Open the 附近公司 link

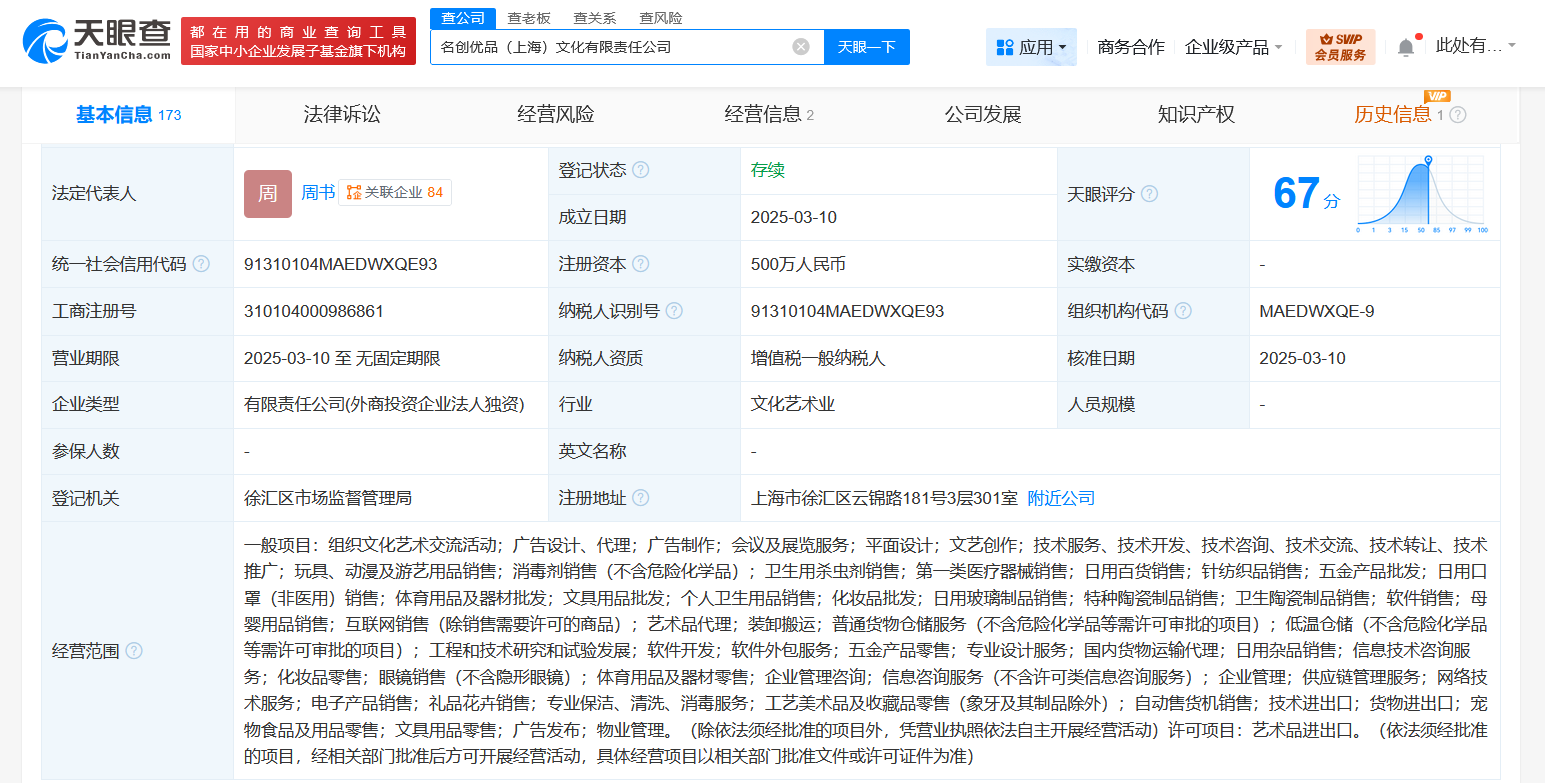1060,498
